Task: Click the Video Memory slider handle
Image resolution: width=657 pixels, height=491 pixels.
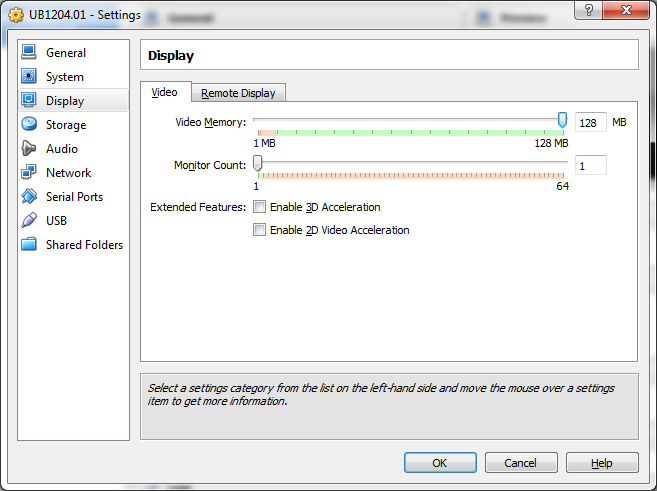Action: pyautogui.click(x=562, y=120)
